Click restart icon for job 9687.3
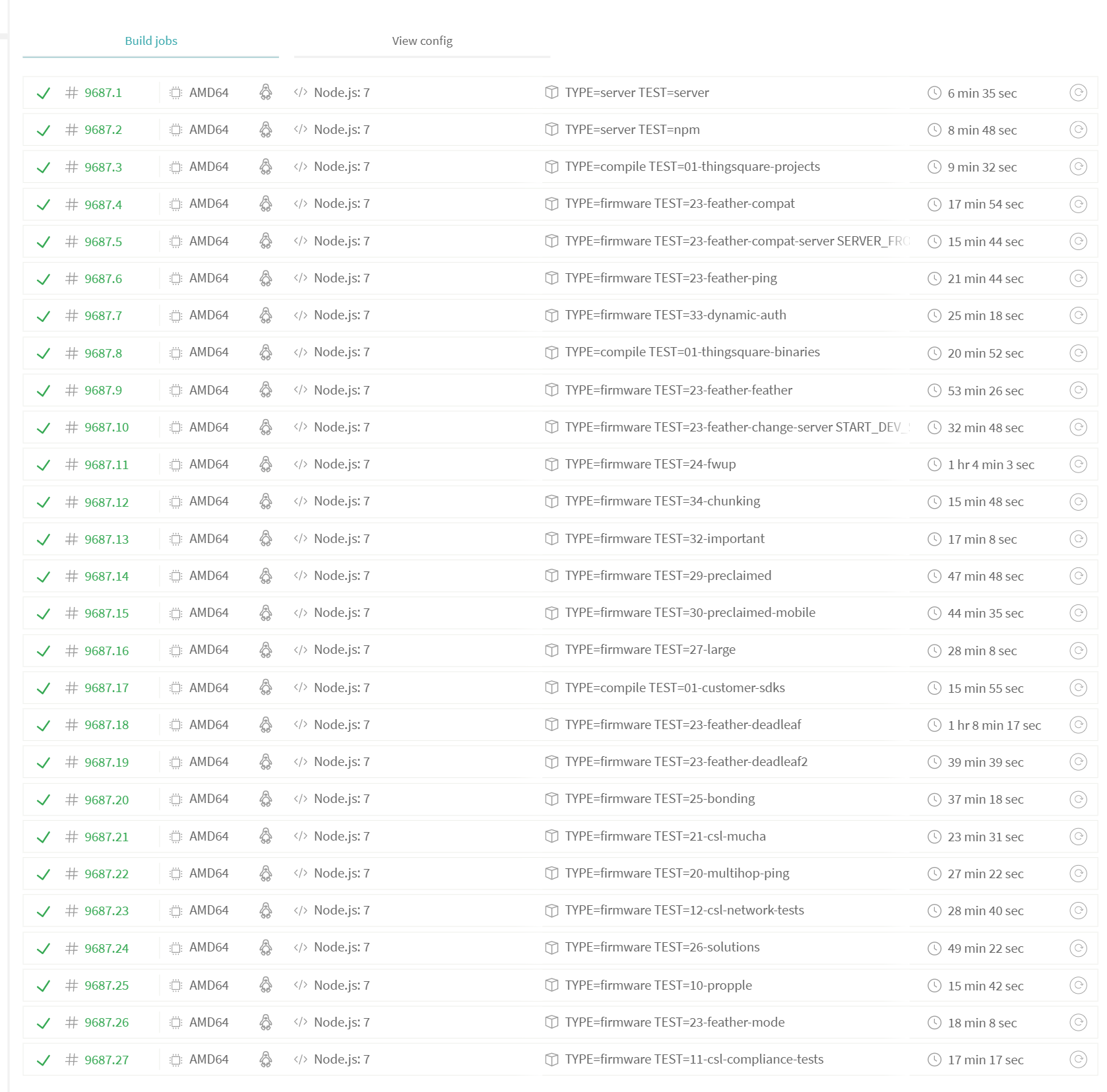Viewport: 1107px width, 1092px height. pyautogui.click(x=1078, y=166)
